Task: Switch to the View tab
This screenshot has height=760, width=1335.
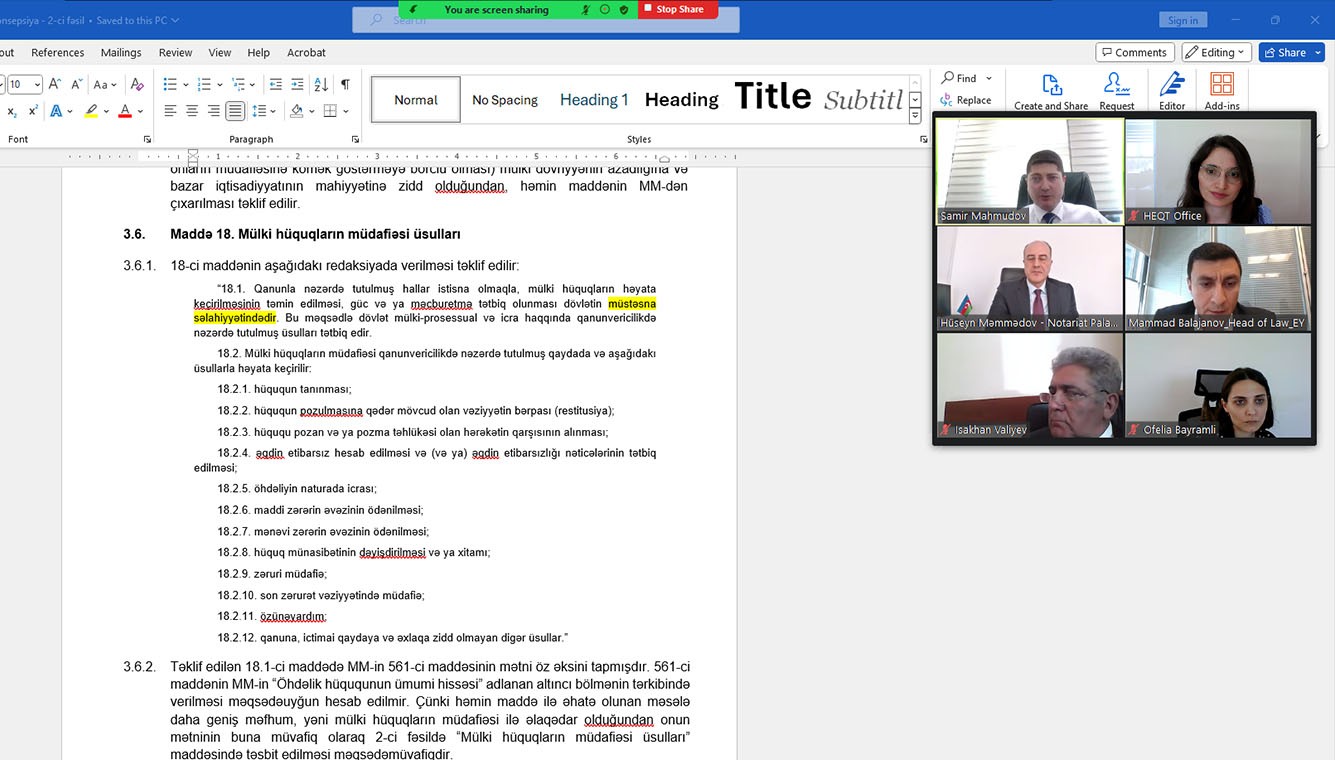Action: pyautogui.click(x=220, y=53)
